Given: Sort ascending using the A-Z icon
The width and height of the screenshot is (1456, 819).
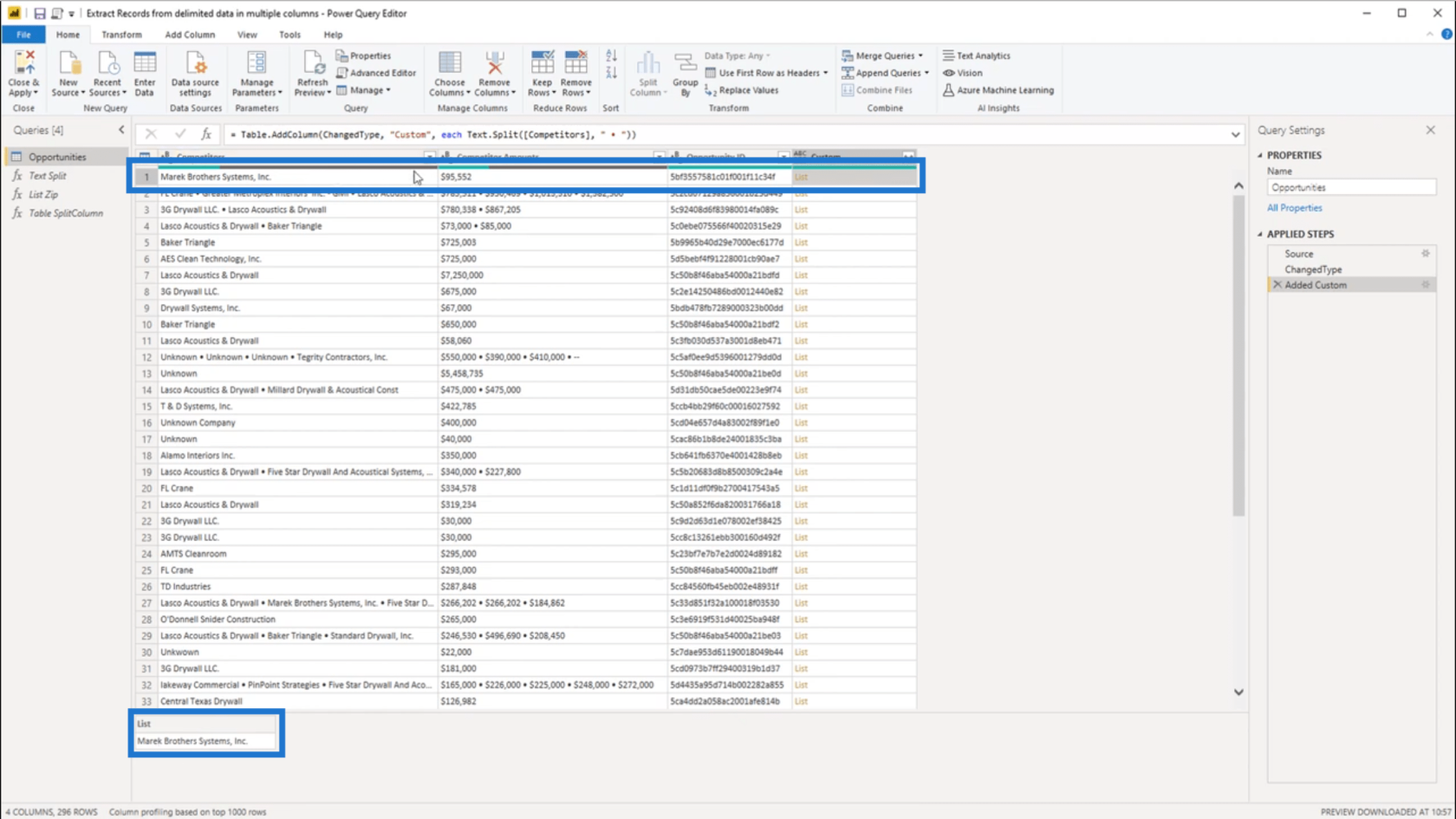Looking at the screenshot, I should (611, 56).
